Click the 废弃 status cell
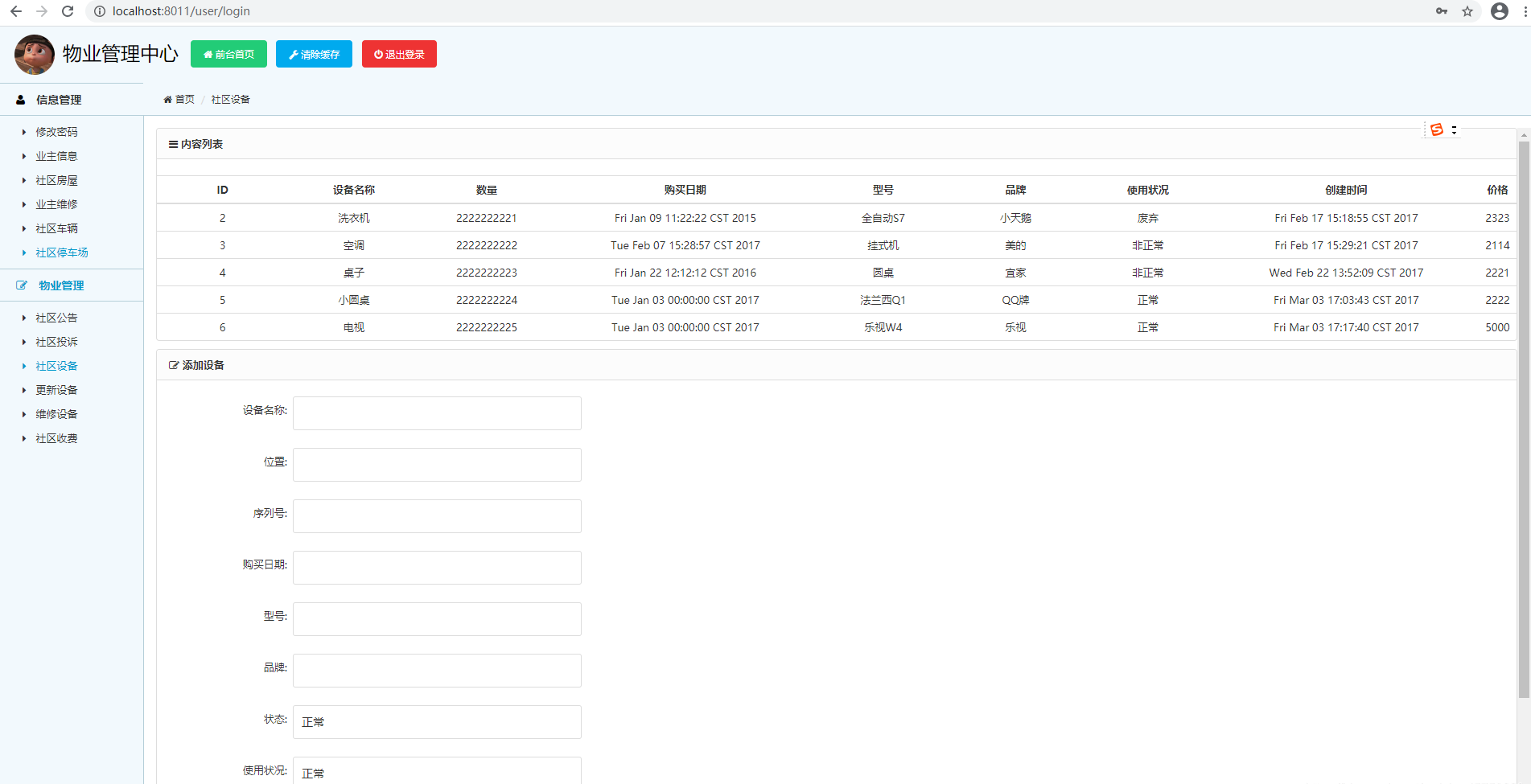1531x784 pixels. [x=1148, y=218]
